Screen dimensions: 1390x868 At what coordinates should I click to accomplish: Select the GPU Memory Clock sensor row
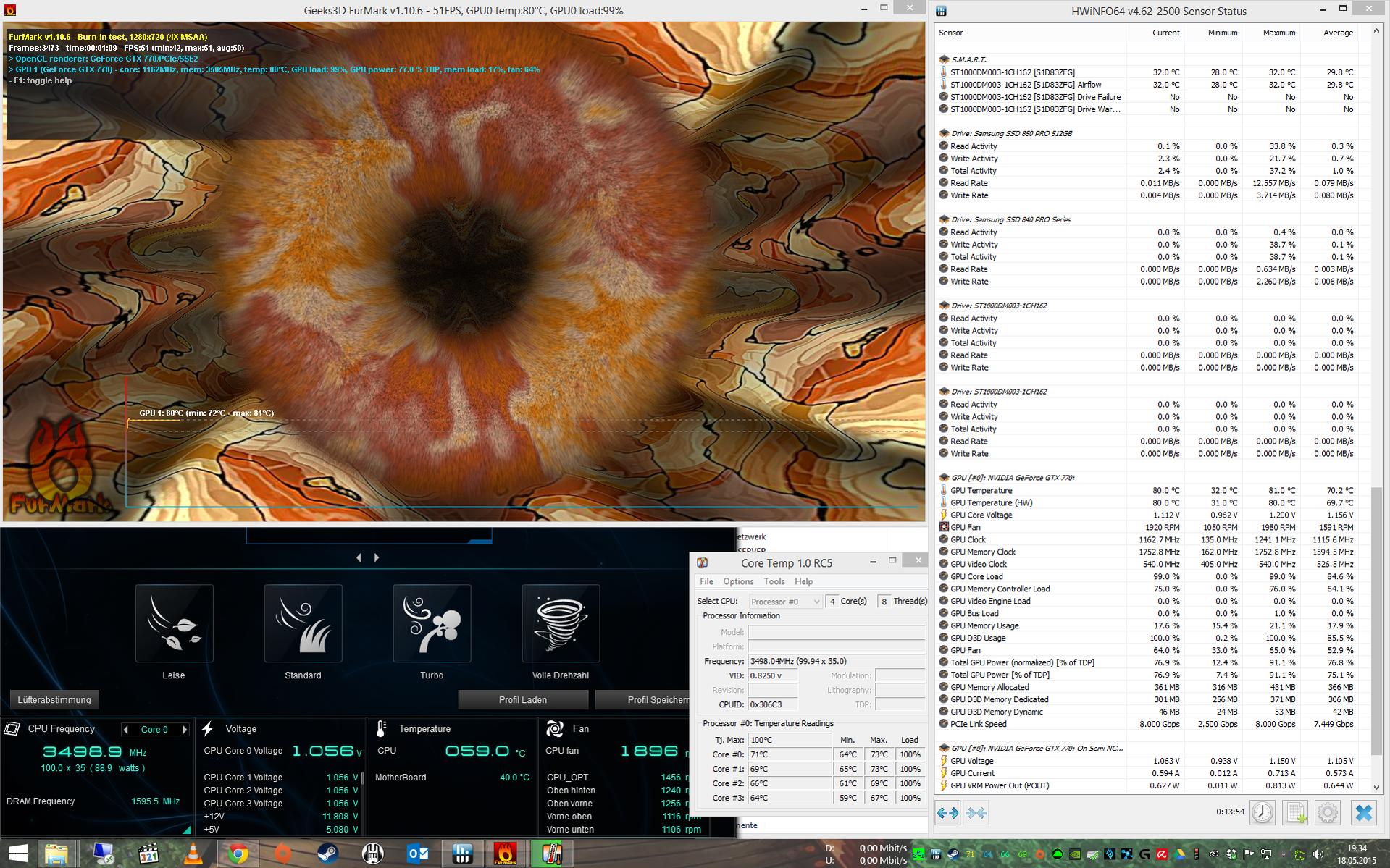1146,552
